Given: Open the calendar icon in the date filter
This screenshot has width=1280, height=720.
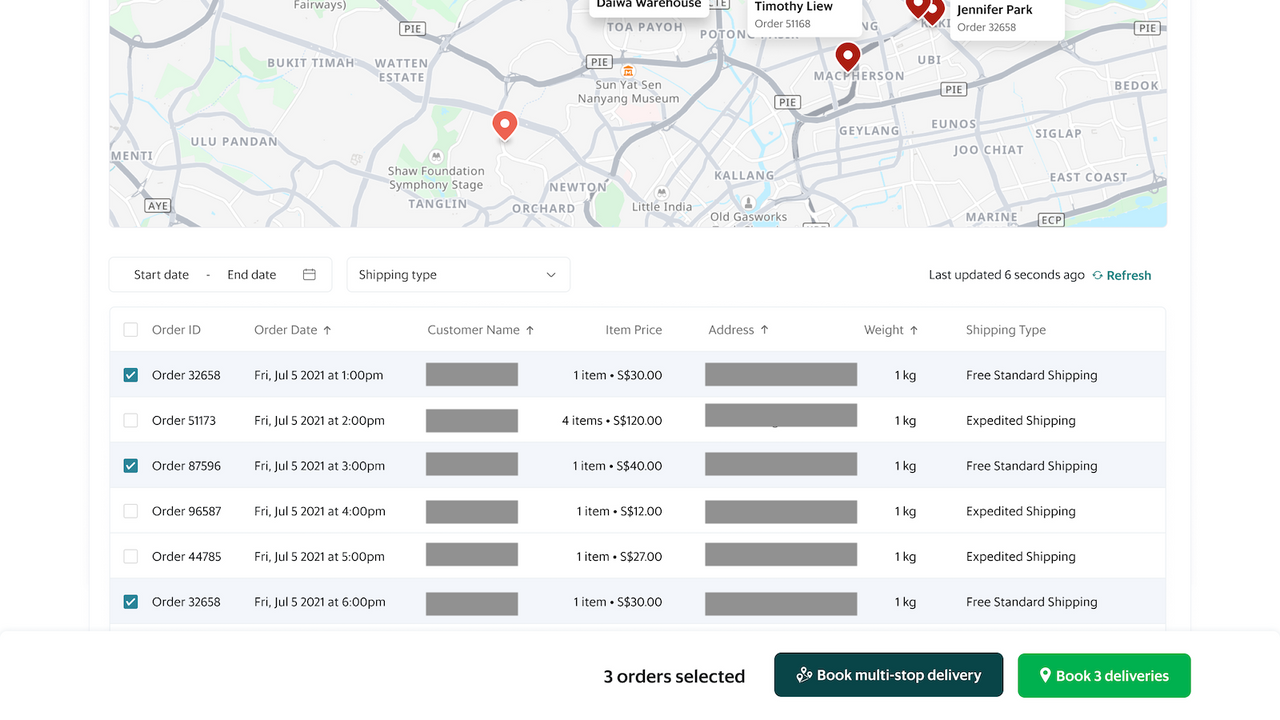Looking at the screenshot, I should pos(308,273).
